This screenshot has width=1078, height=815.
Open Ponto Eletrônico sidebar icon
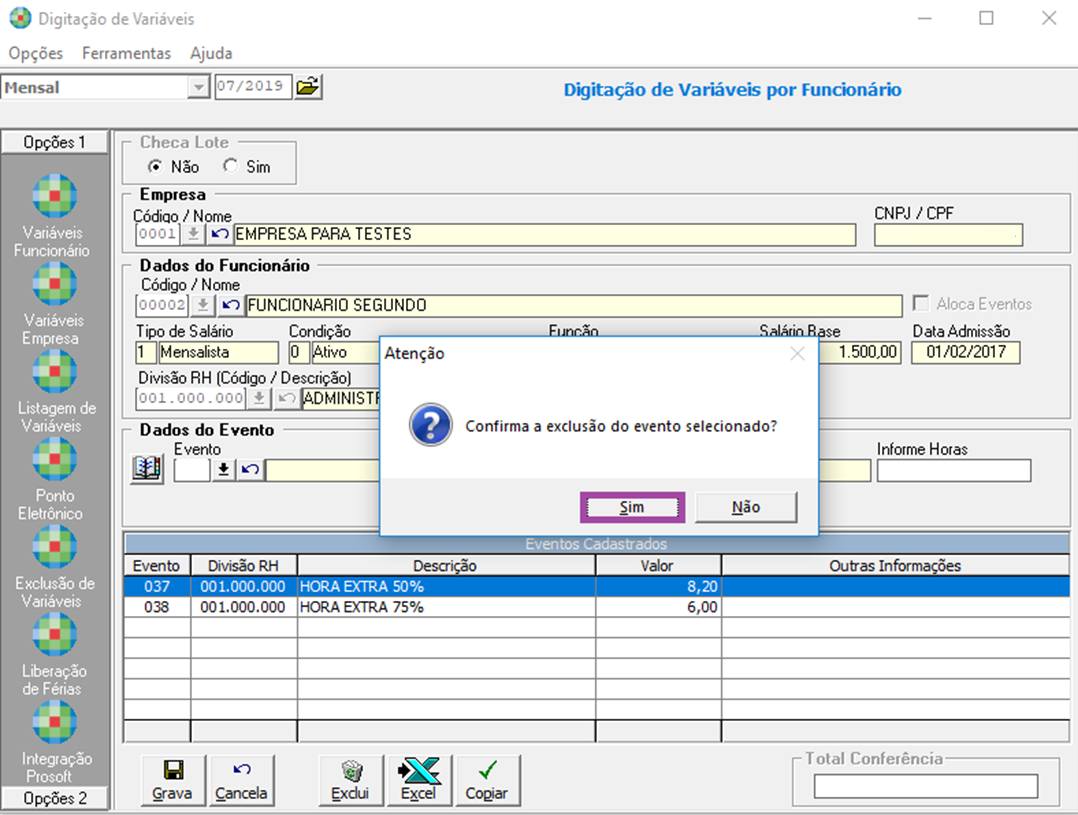[54, 459]
